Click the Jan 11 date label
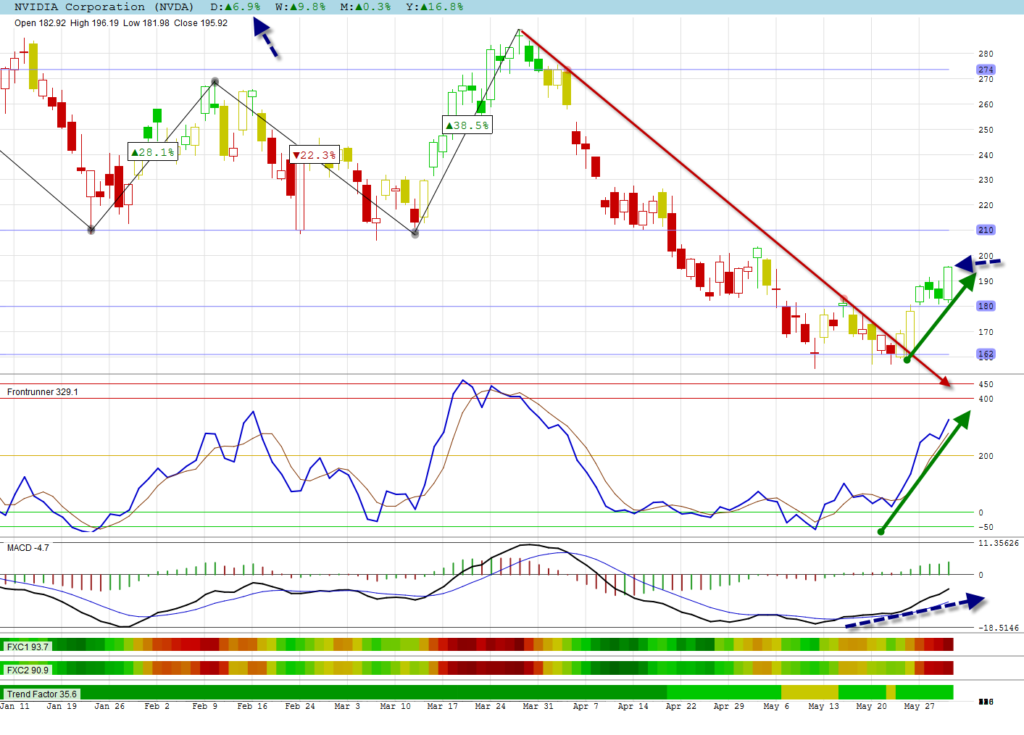Image resolution: width=1024 pixels, height=735 pixels. click(x=15, y=706)
